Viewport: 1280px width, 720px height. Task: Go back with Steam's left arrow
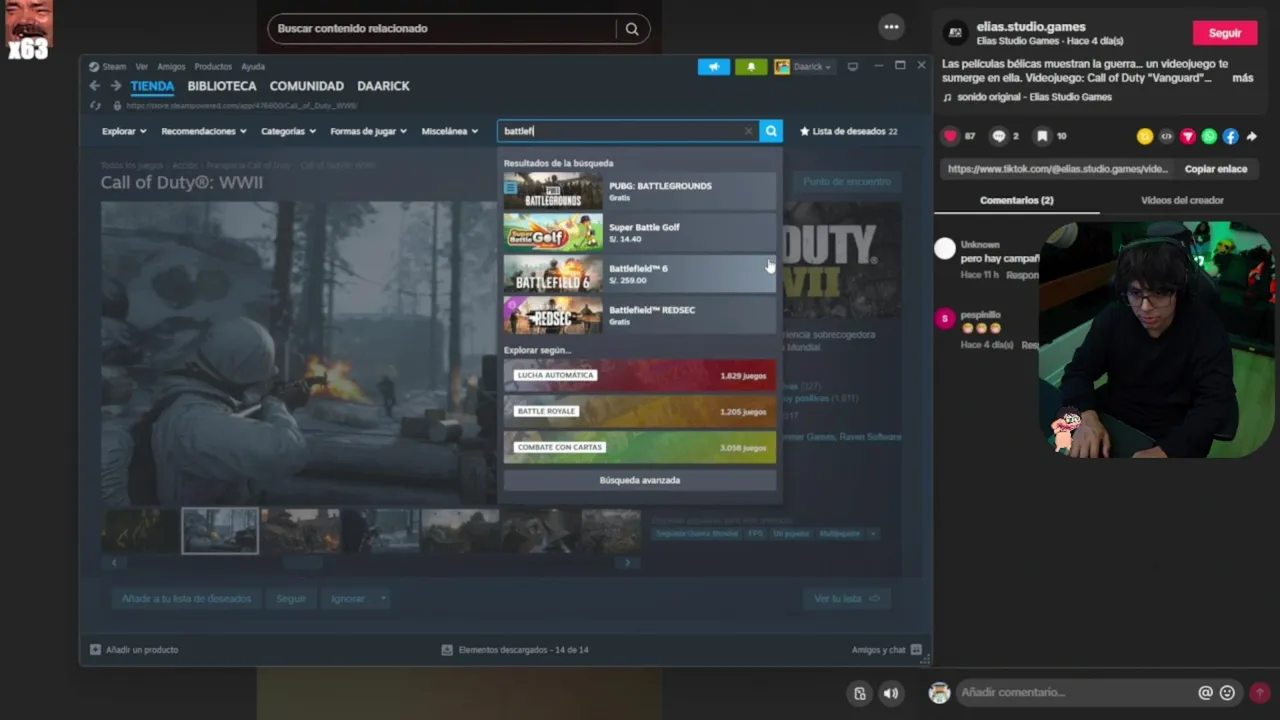(95, 86)
